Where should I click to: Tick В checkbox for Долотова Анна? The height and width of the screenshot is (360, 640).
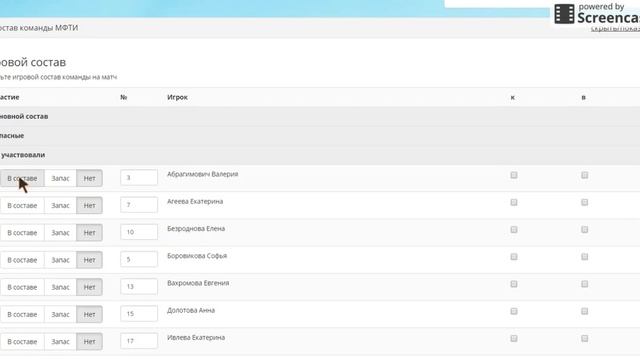584,311
